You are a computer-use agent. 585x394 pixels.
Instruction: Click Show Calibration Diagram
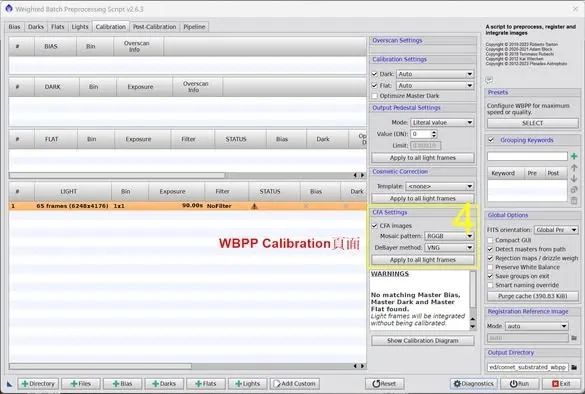click(423, 341)
